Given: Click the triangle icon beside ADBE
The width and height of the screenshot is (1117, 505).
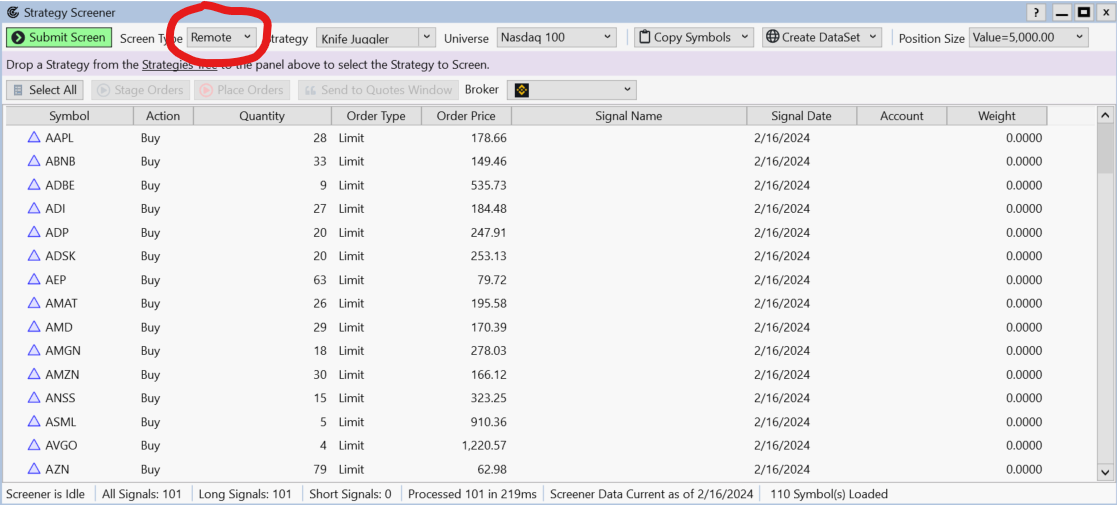Looking at the screenshot, I should click(34, 185).
